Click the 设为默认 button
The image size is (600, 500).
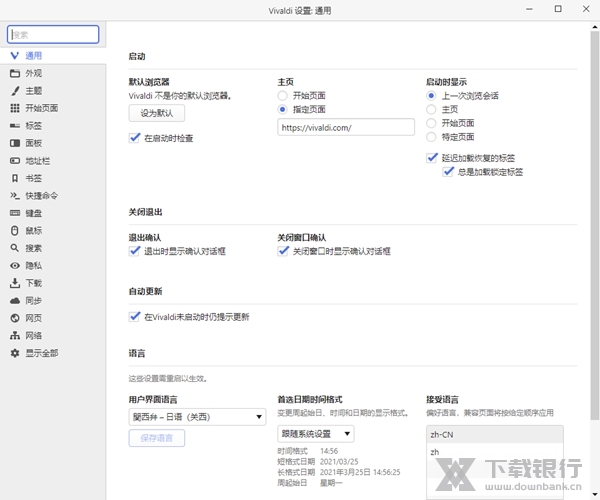pyautogui.click(x=157, y=113)
